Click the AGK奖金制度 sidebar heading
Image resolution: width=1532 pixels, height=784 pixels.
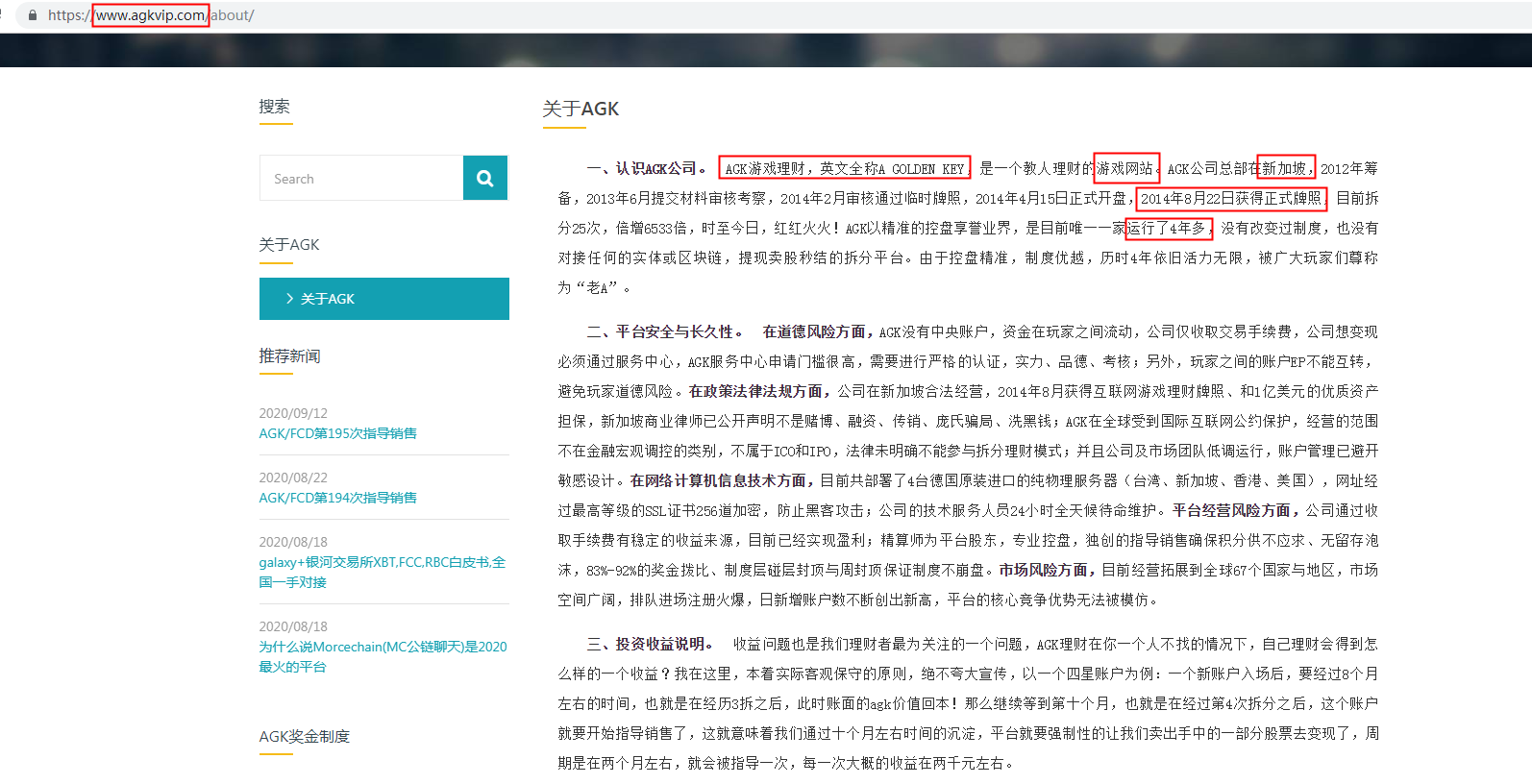click(305, 737)
